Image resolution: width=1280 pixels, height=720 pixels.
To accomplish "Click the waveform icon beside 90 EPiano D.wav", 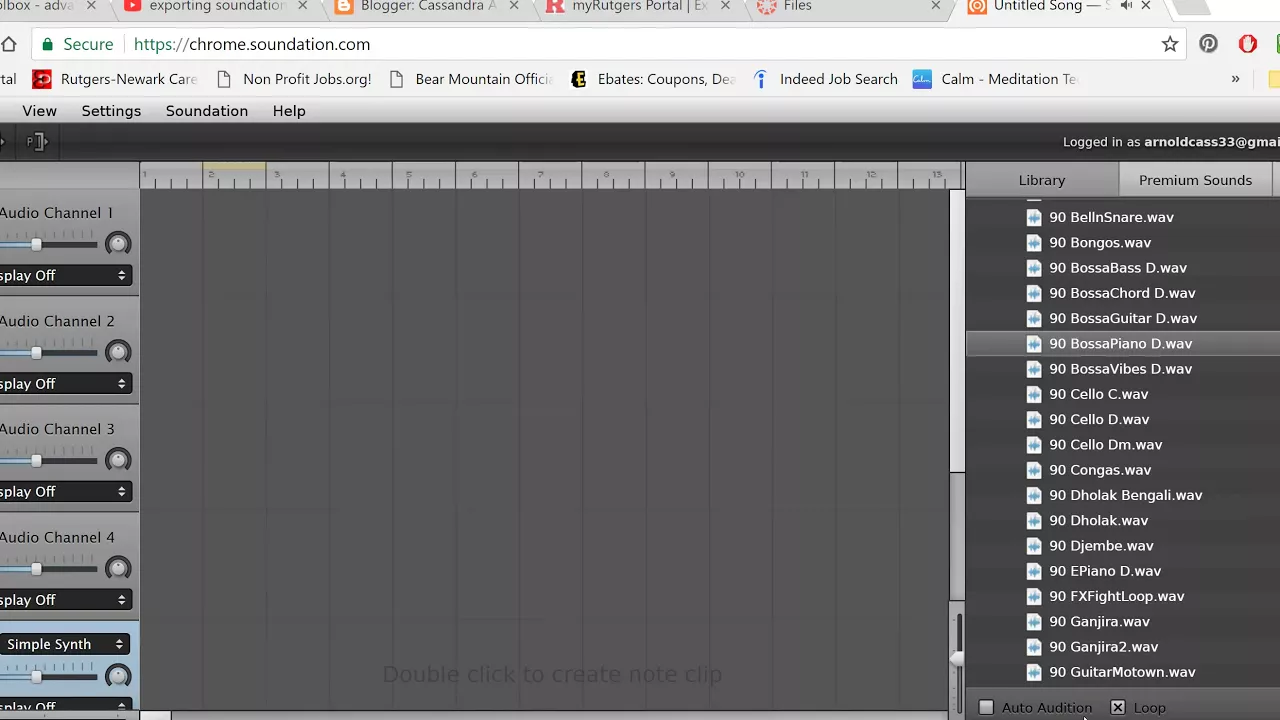I will point(1034,571).
